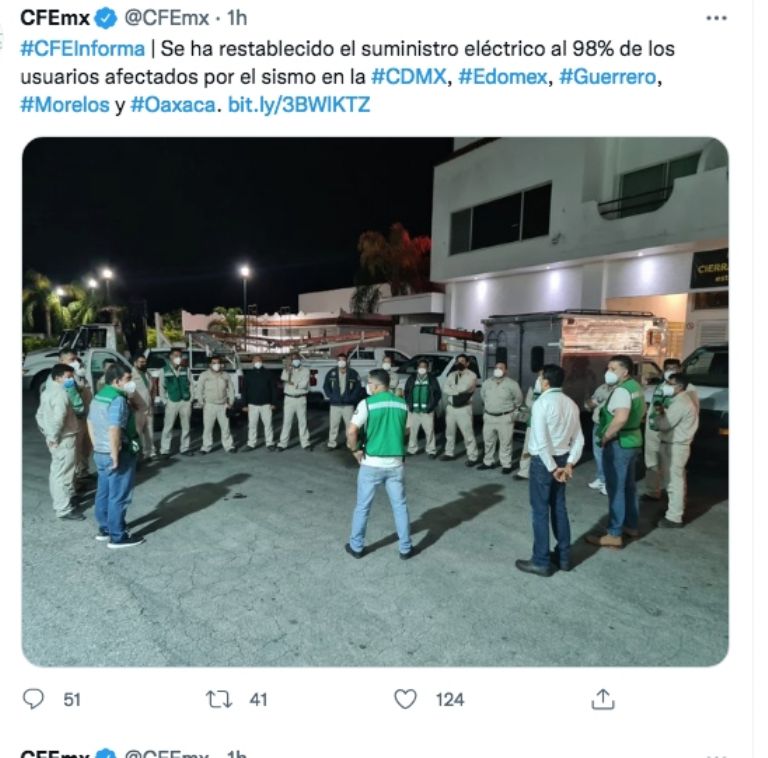The width and height of the screenshot is (768, 758).
Task: Follow the #CFEInforma hashtag
Action: pos(82,49)
